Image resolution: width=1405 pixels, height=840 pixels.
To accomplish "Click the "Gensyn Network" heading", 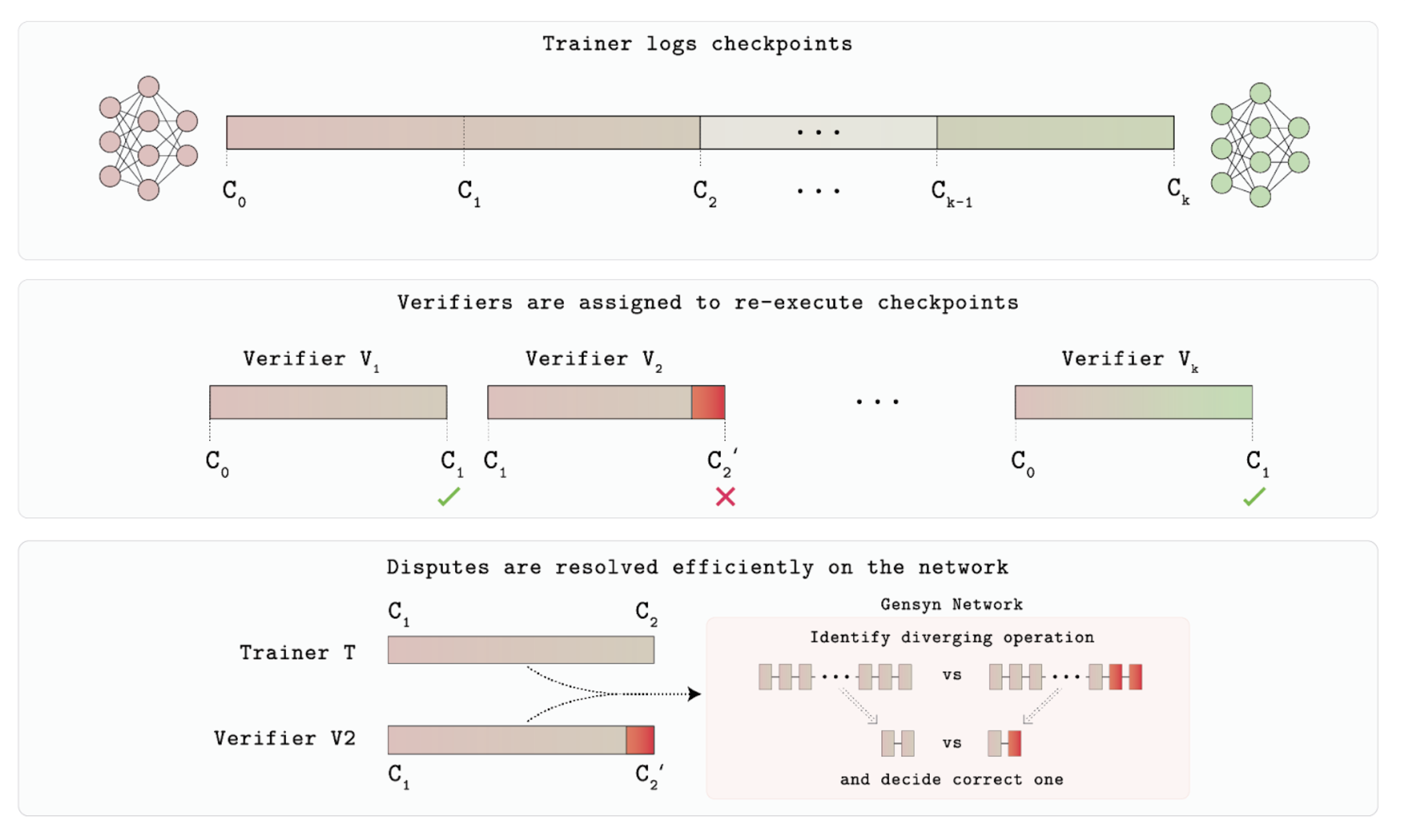I will point(951,604).
